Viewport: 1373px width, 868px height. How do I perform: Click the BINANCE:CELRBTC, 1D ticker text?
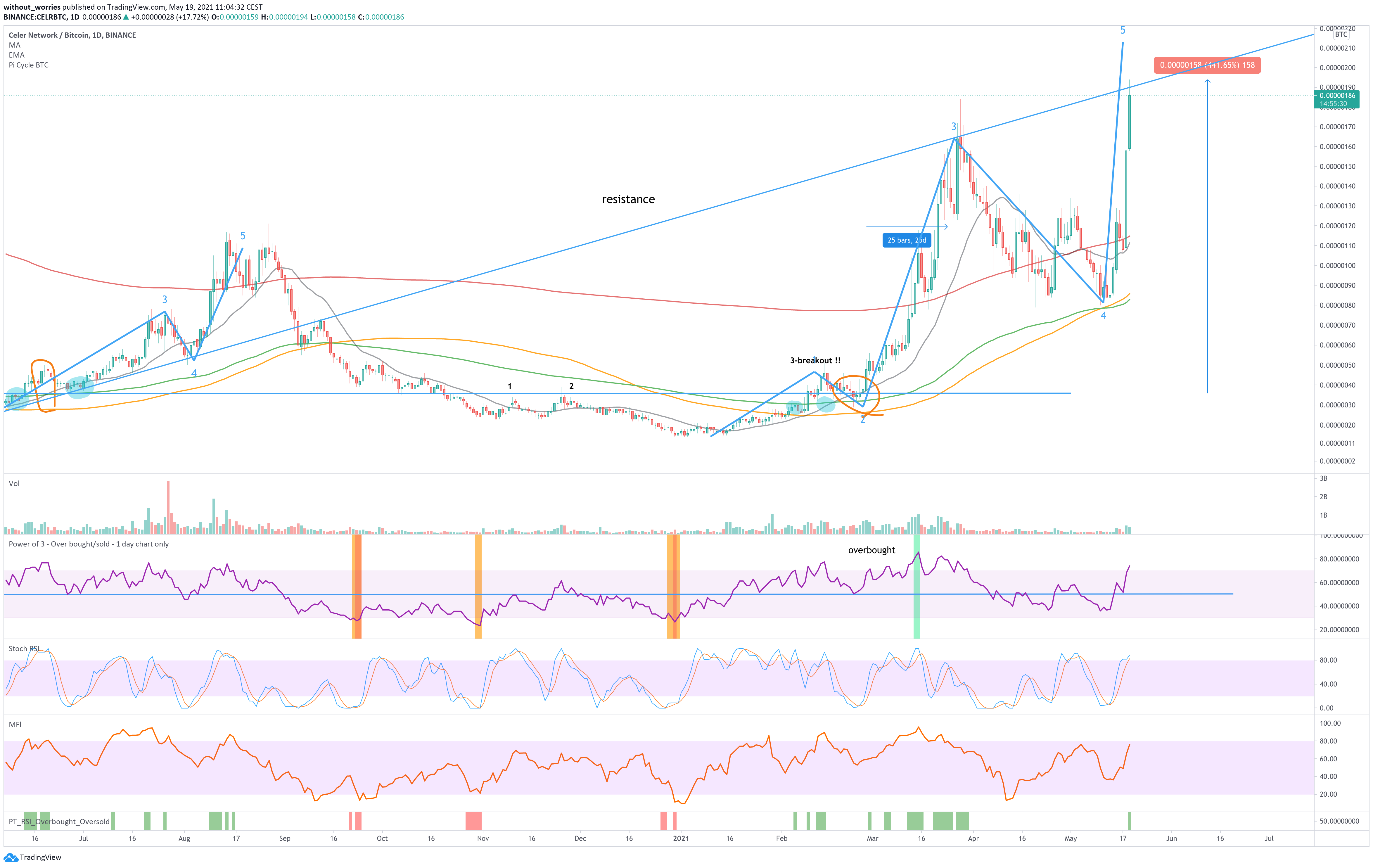pyautogui.click(x=41, y=17)
